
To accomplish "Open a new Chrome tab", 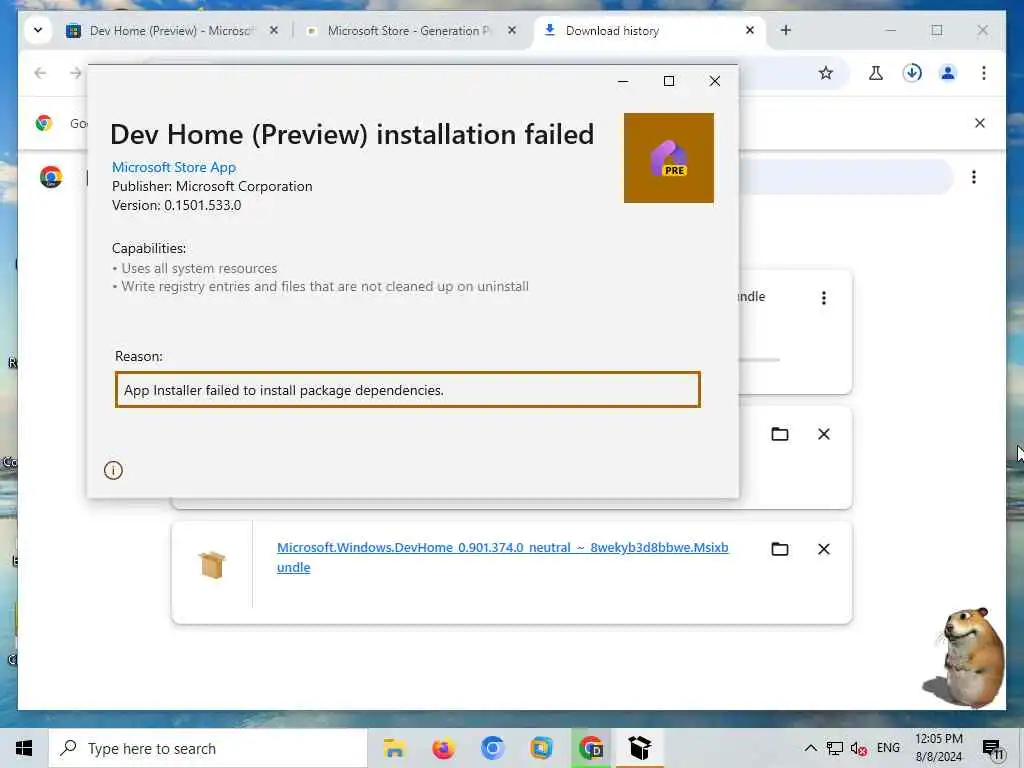I will coord(786,30).
